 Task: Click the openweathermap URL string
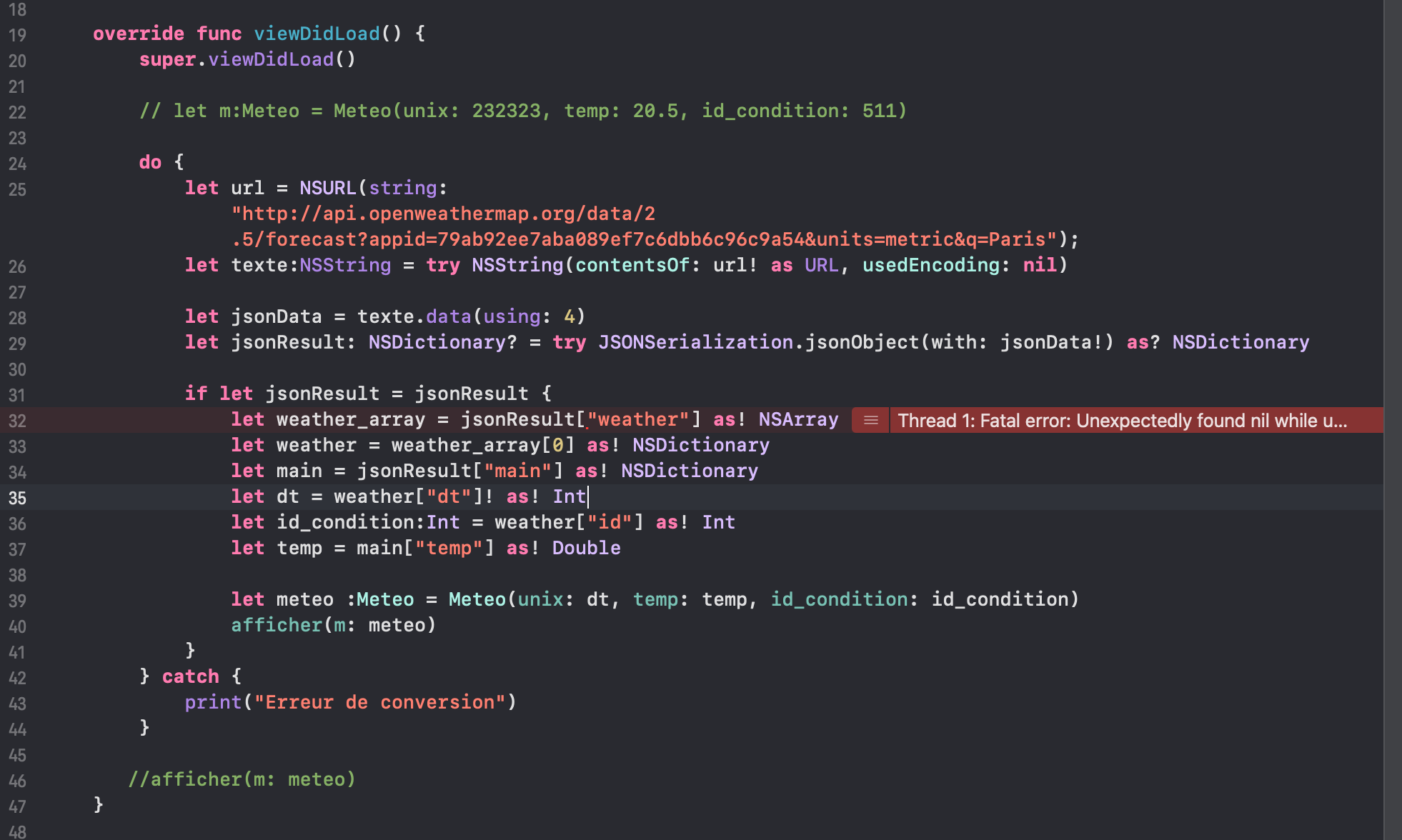443,214
